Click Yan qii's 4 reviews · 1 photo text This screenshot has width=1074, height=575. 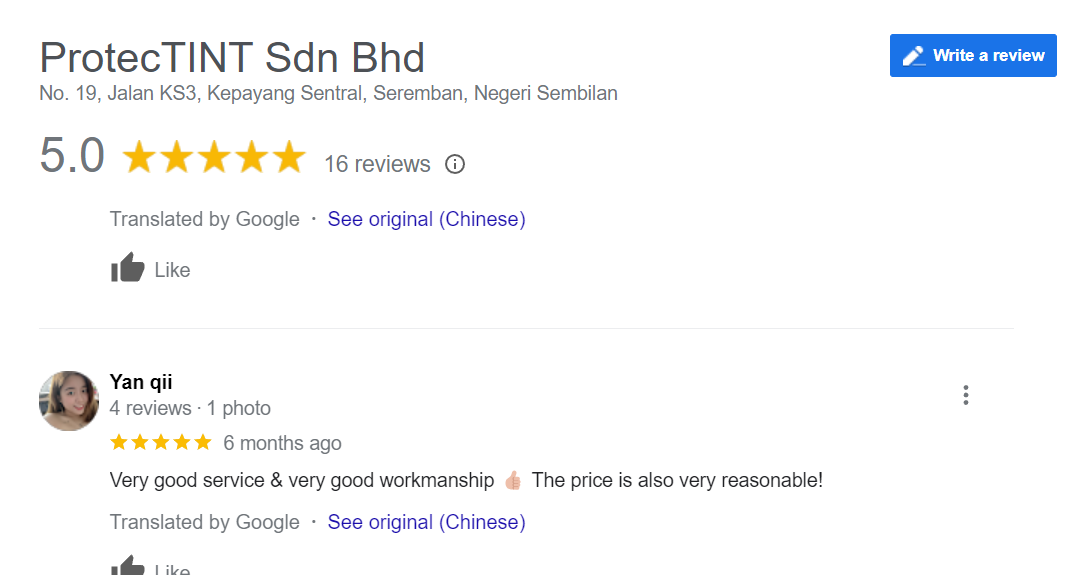click(x=190, y=408)
